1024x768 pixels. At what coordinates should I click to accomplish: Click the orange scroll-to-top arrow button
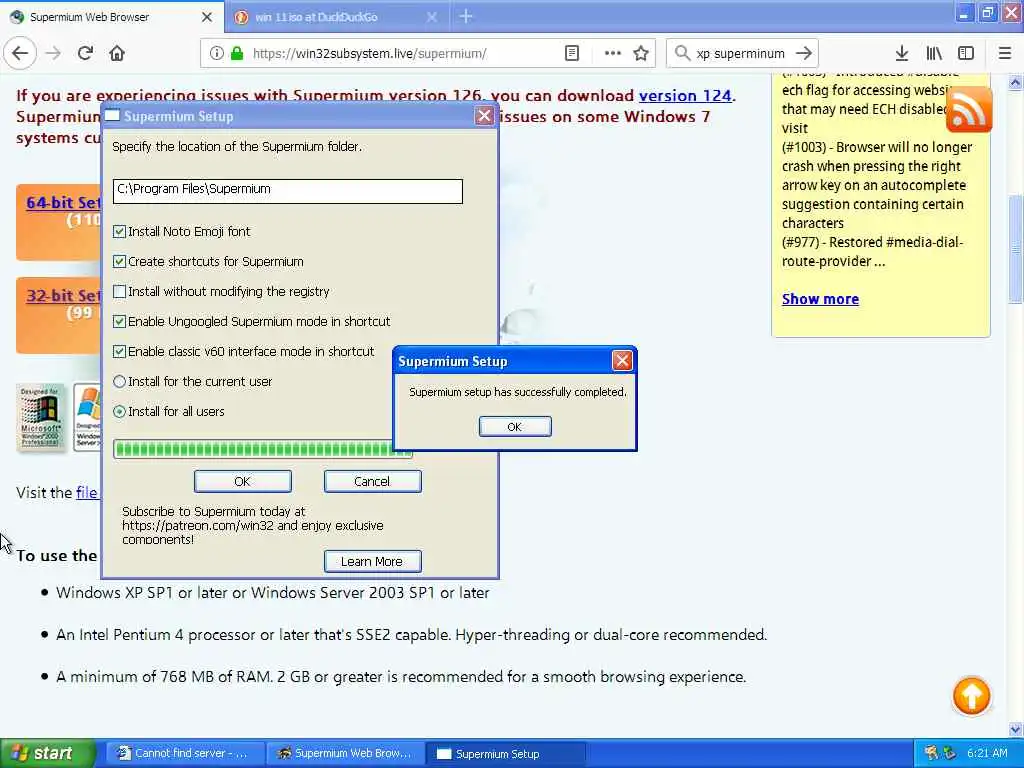click(x=971, y=696)
